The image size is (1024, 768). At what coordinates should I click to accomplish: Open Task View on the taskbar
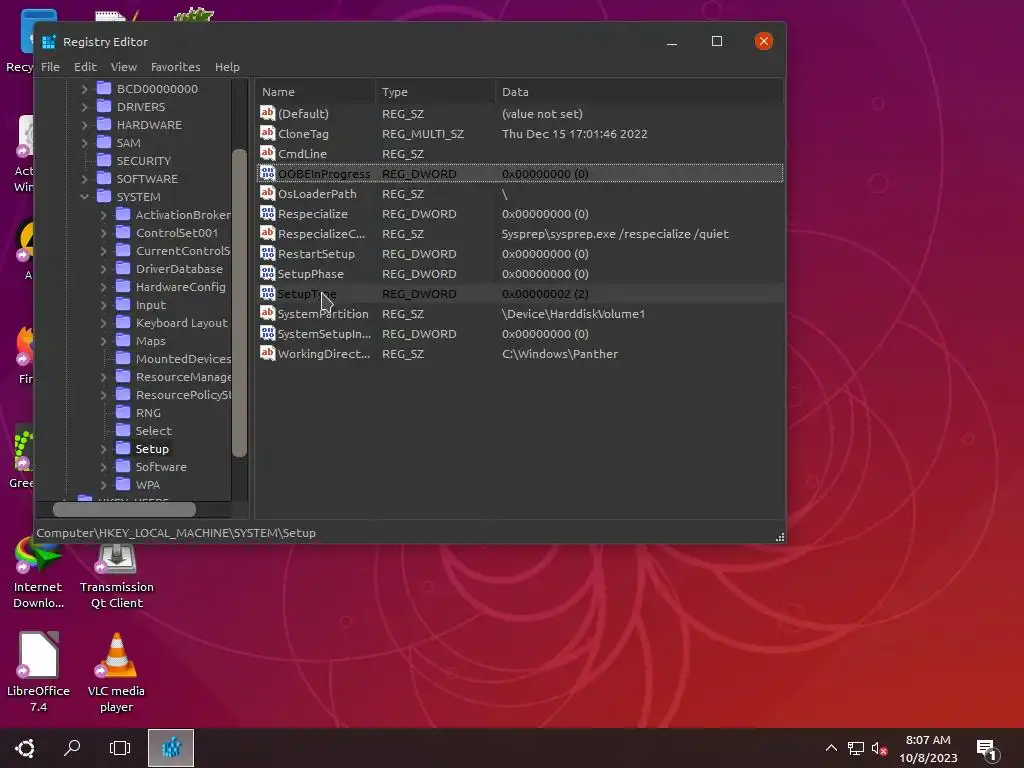point(120,748)
